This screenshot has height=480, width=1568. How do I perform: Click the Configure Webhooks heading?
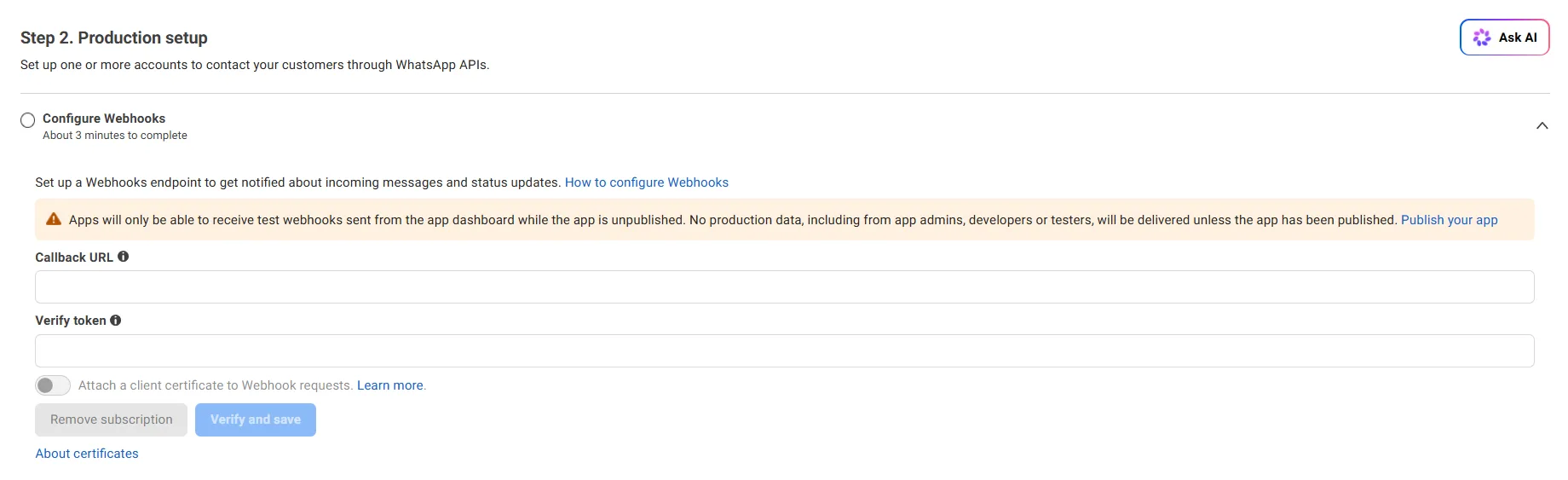click(x=104, y=119)
